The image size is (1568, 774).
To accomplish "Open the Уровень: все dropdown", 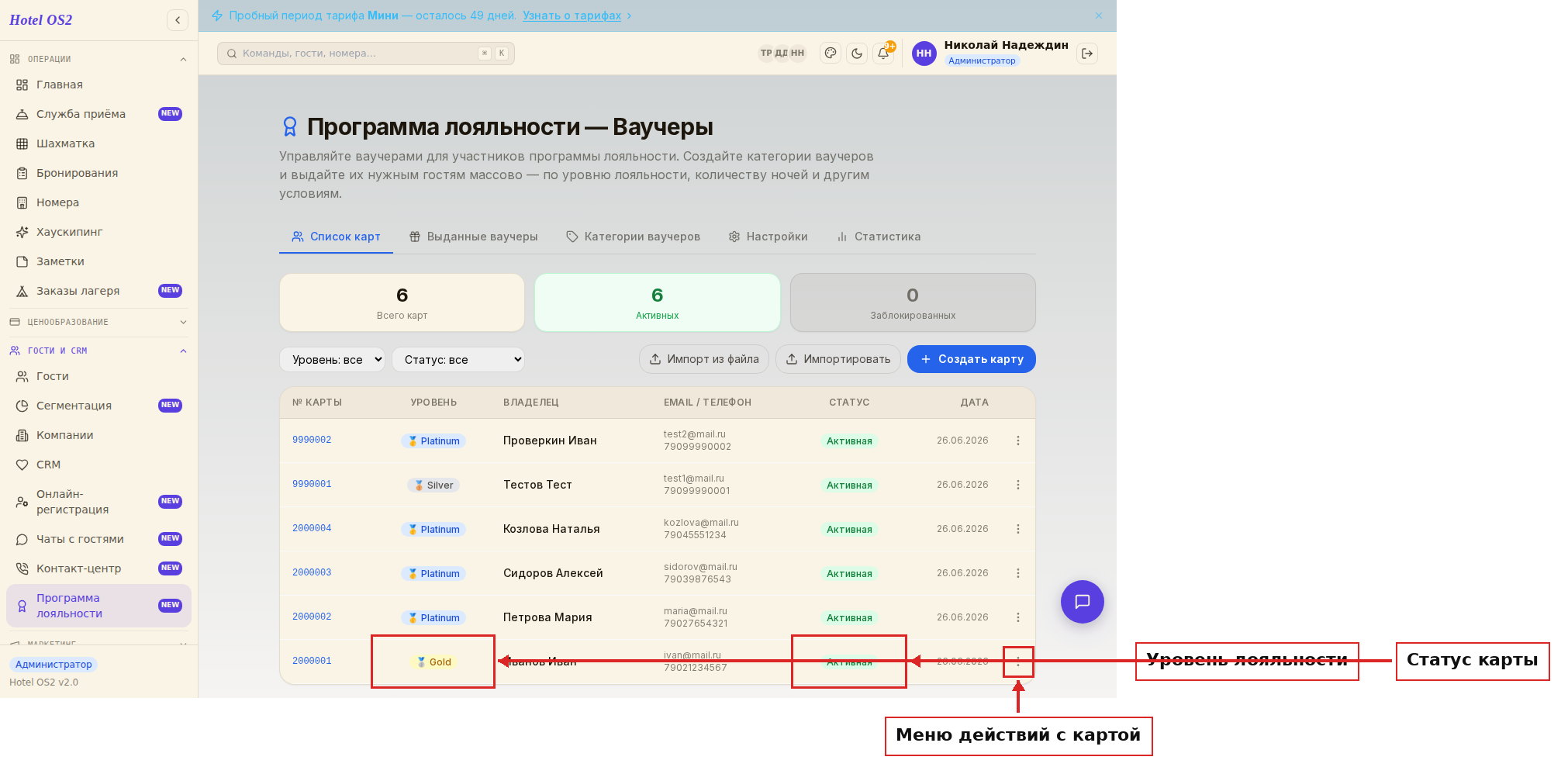I will point(332,359).
